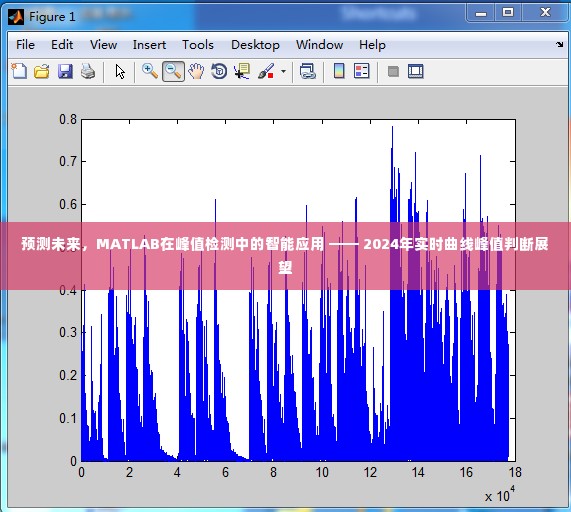Screen dimensions: 571x512
Task: Save the figure with the floppy icon
Action: (x=65, y=71)
